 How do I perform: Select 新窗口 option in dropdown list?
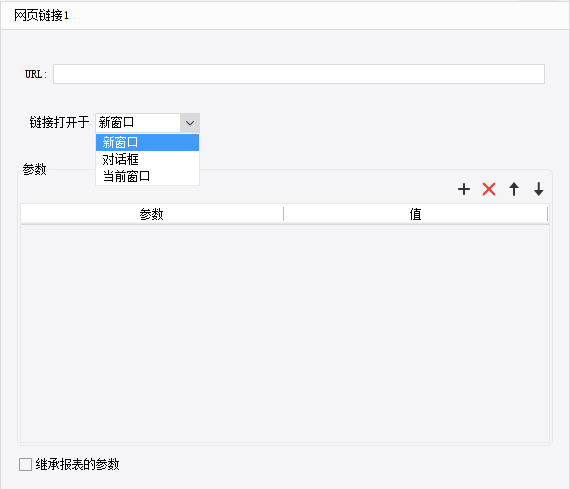(147, 142)
